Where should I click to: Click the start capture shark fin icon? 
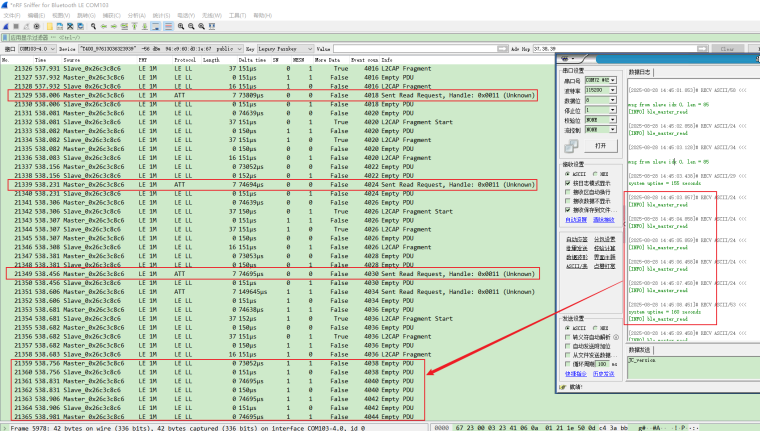[7, 27]
